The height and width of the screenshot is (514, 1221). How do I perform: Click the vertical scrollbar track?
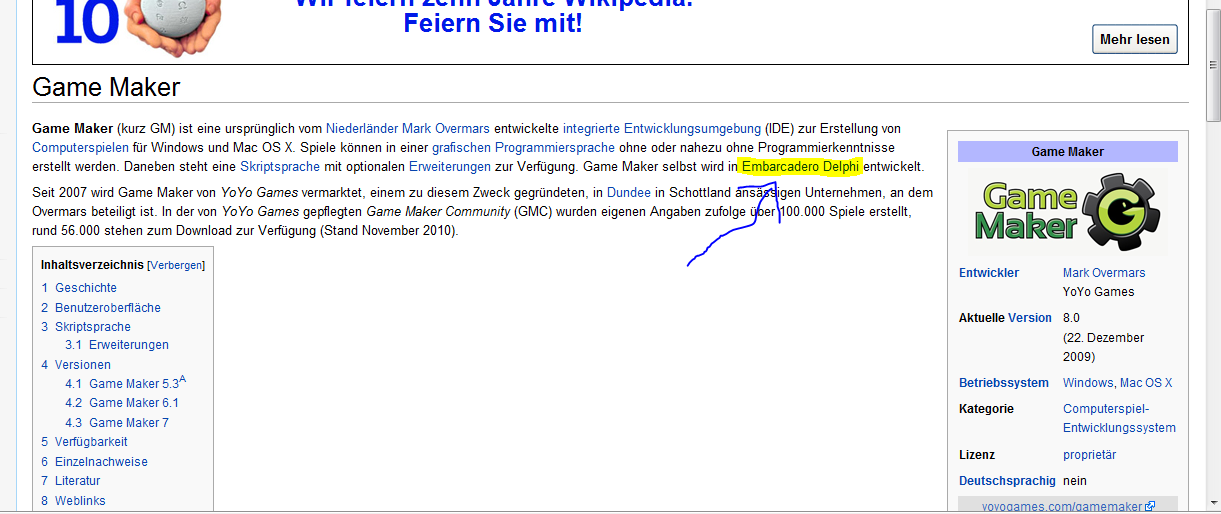coord(1211,300)
